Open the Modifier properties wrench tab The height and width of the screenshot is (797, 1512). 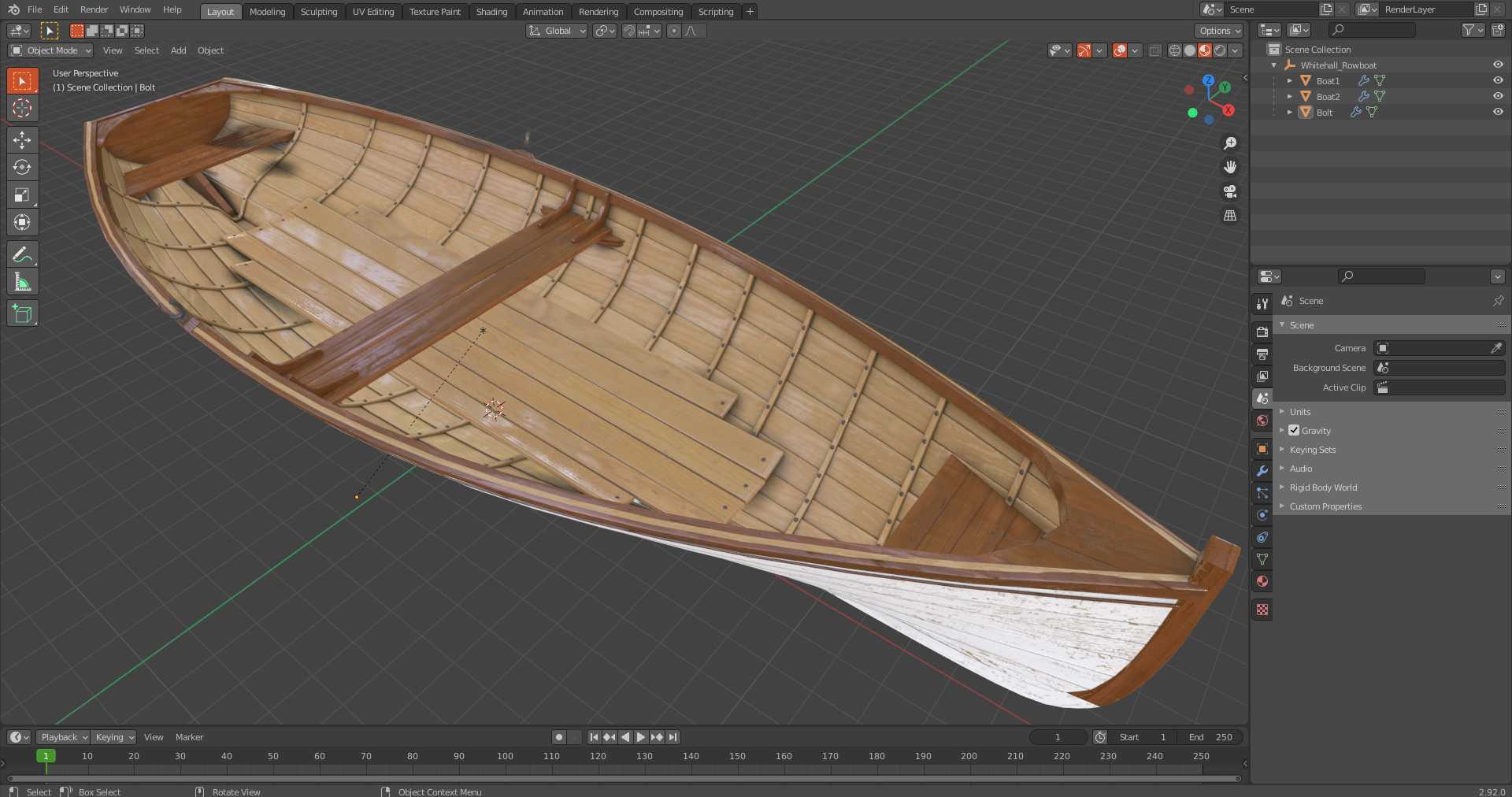1262,470
